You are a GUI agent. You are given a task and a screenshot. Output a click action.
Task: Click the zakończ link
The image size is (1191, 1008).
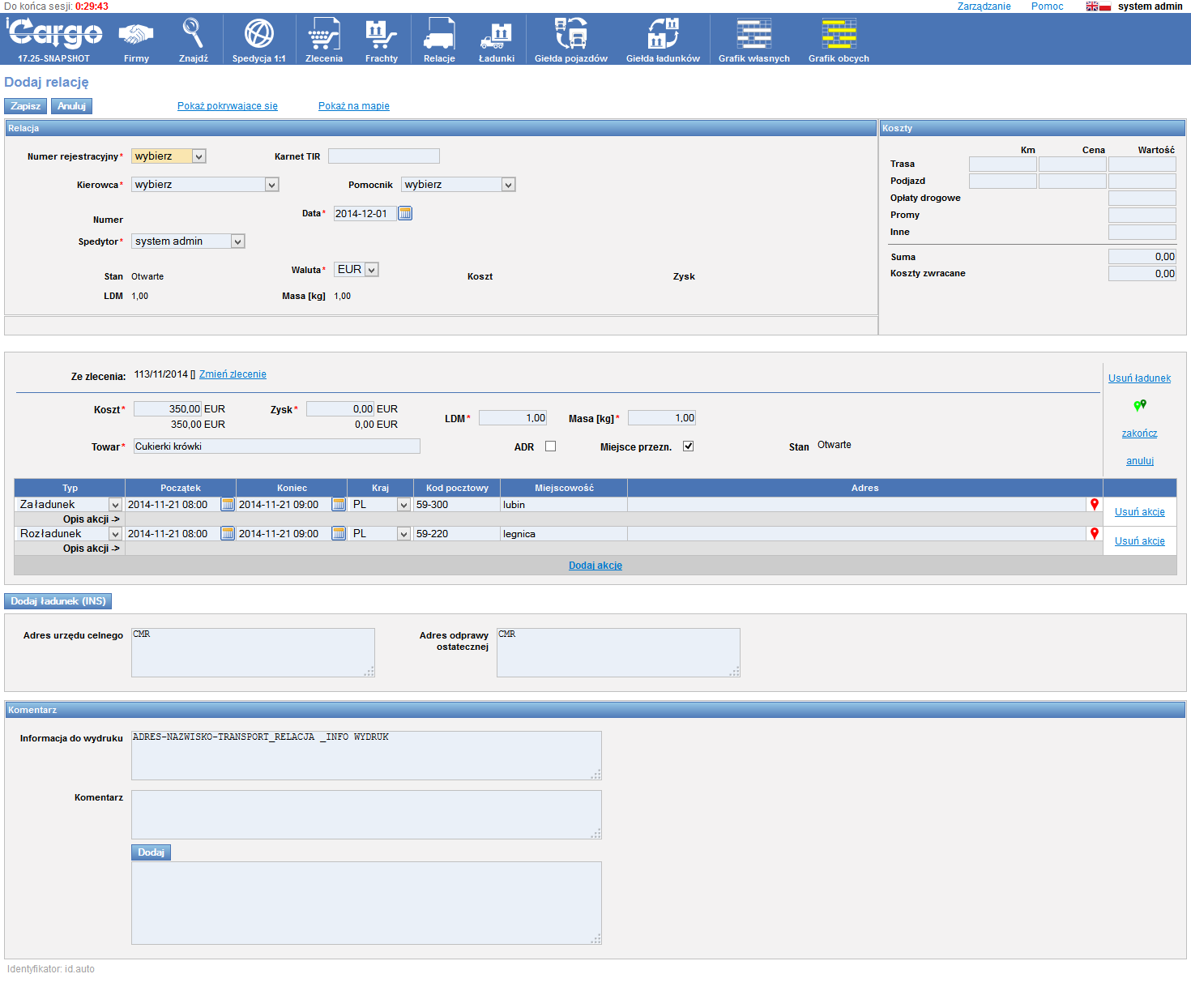click(x=1139, y=434)
